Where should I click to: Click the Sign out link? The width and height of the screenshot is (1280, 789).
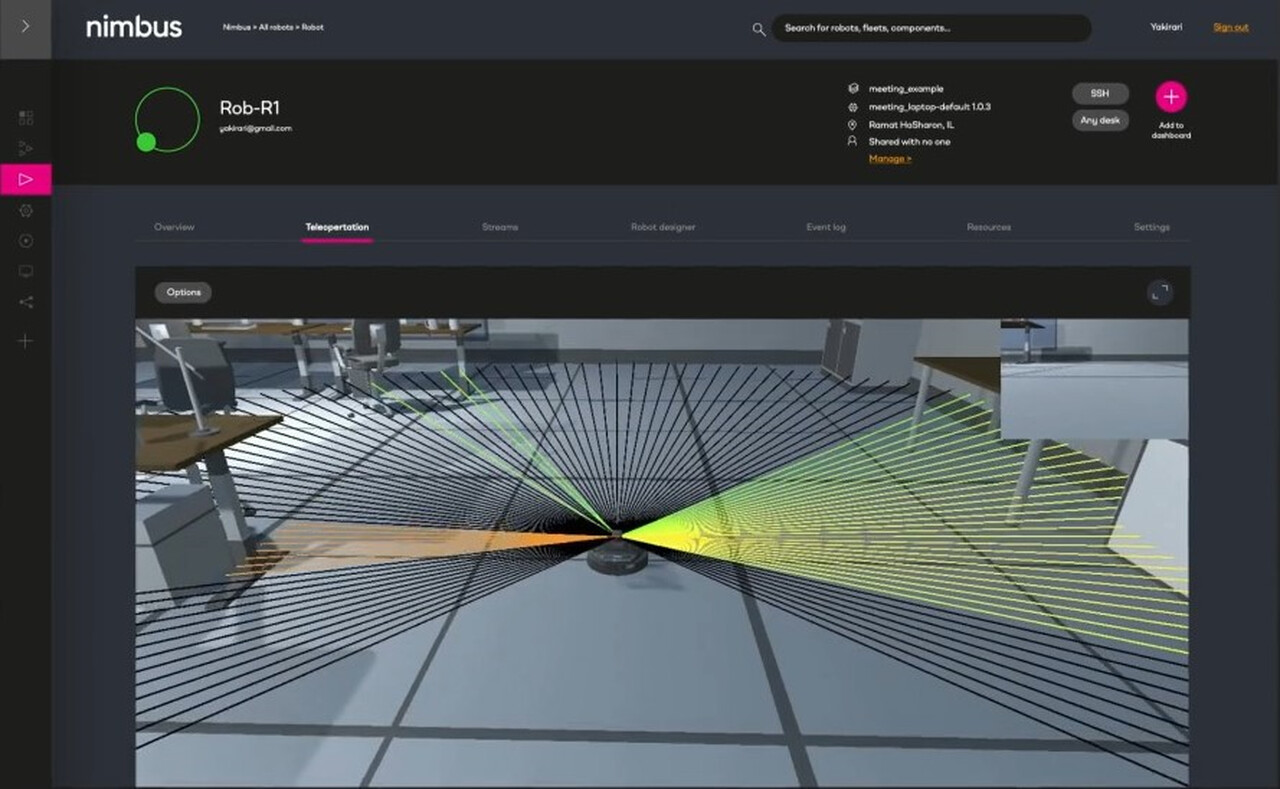coord(1231,27)
